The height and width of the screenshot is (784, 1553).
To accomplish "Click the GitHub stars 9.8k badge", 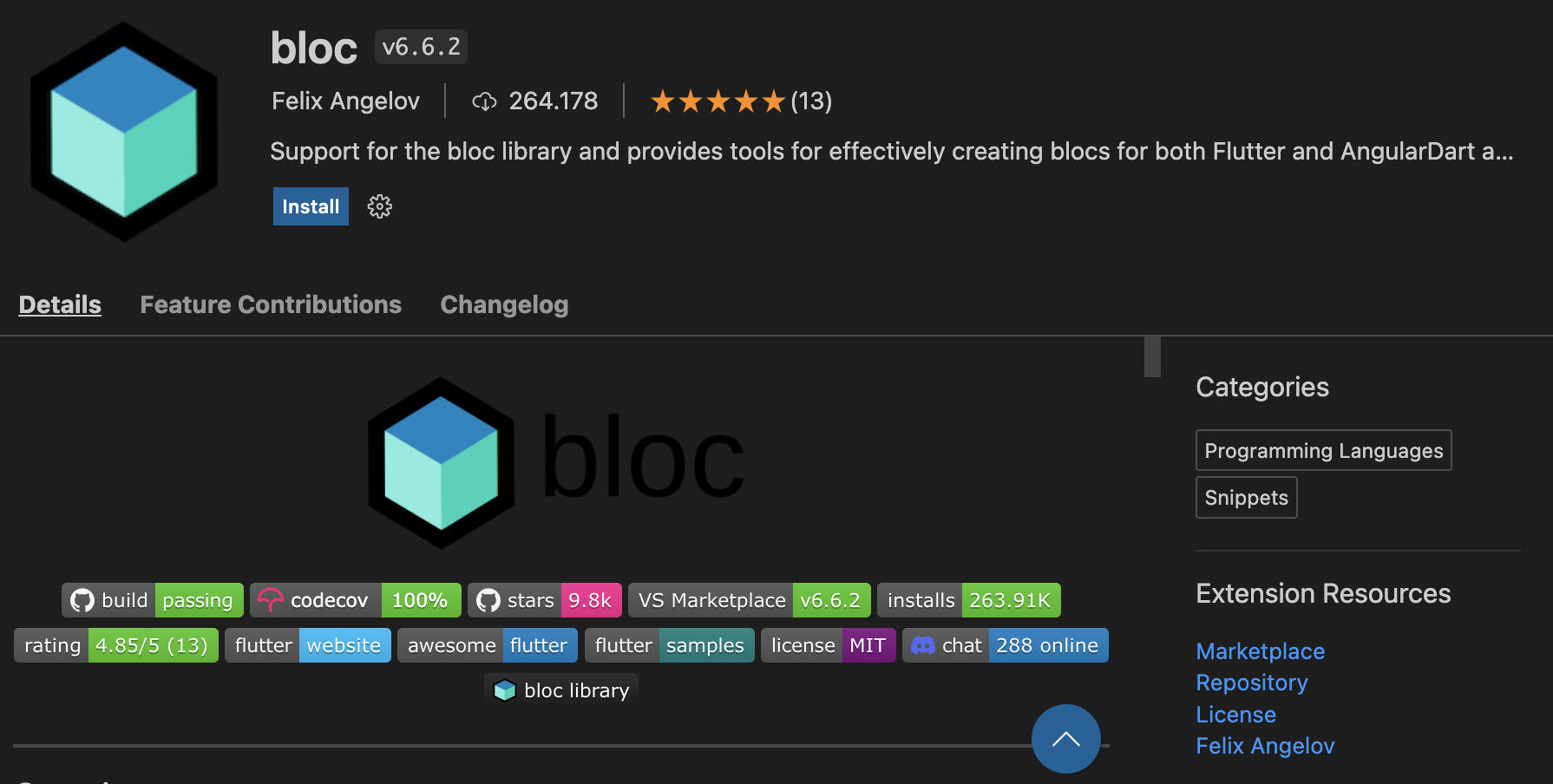I will click(544, 599).
